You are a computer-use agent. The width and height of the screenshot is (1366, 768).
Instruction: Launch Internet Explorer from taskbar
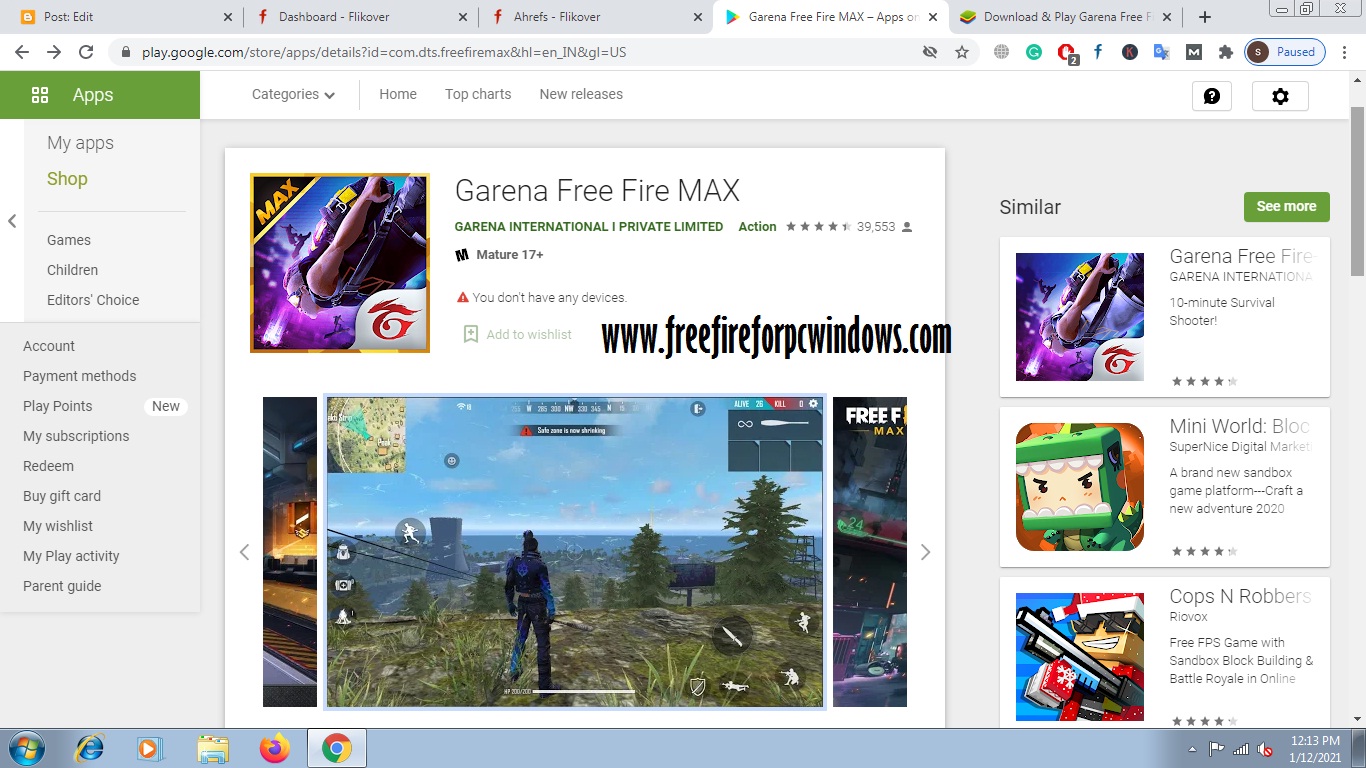(90, 748)
